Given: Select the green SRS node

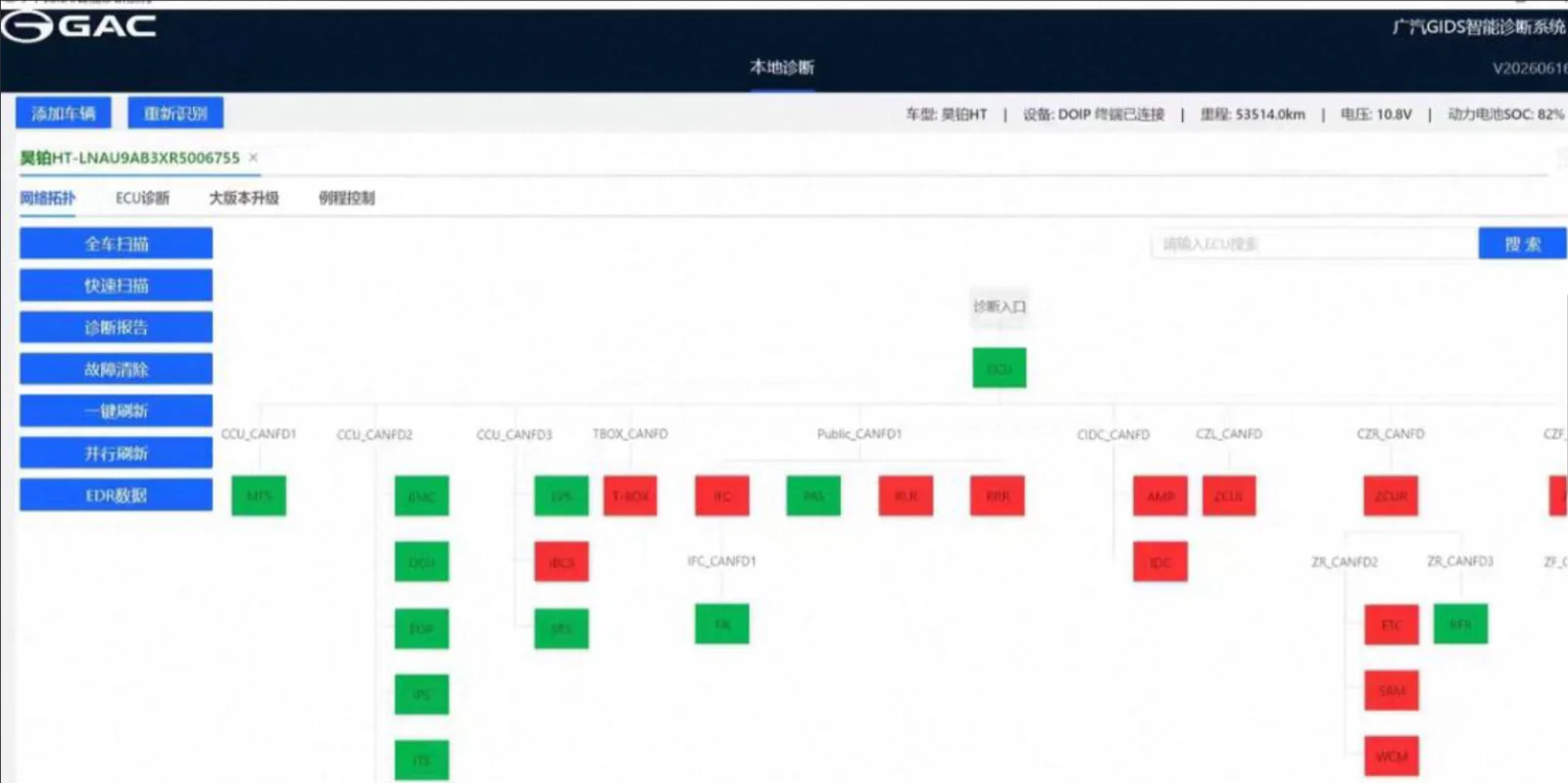Looking at the screenshot, I should pyautogui.click(x=562, y=628).
